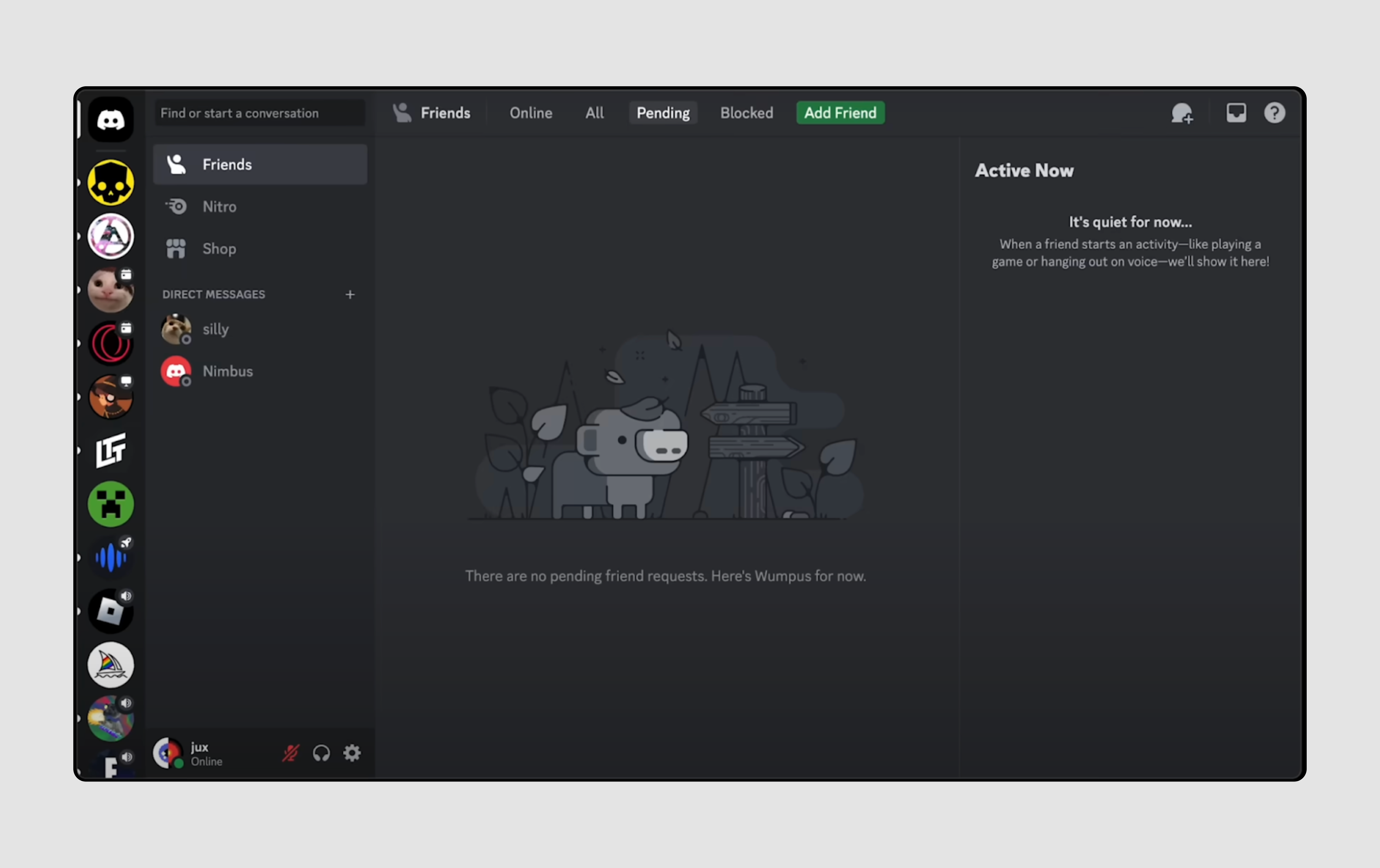The height and width of the screenshot is (868, 1380).
Task: Click the Find or start a conversation field
Action: pos(260,113)
